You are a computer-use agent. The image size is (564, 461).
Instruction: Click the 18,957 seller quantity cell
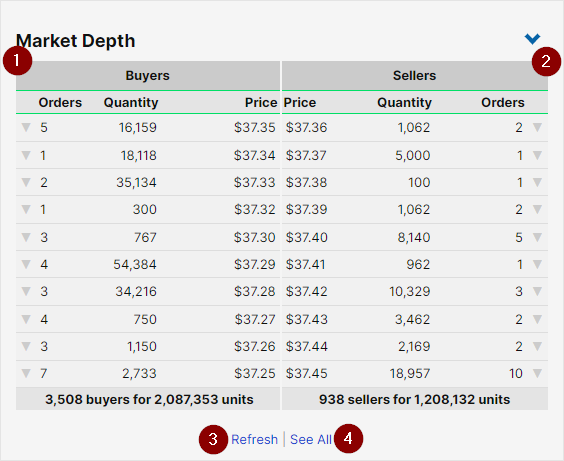[x=410, y=373]
